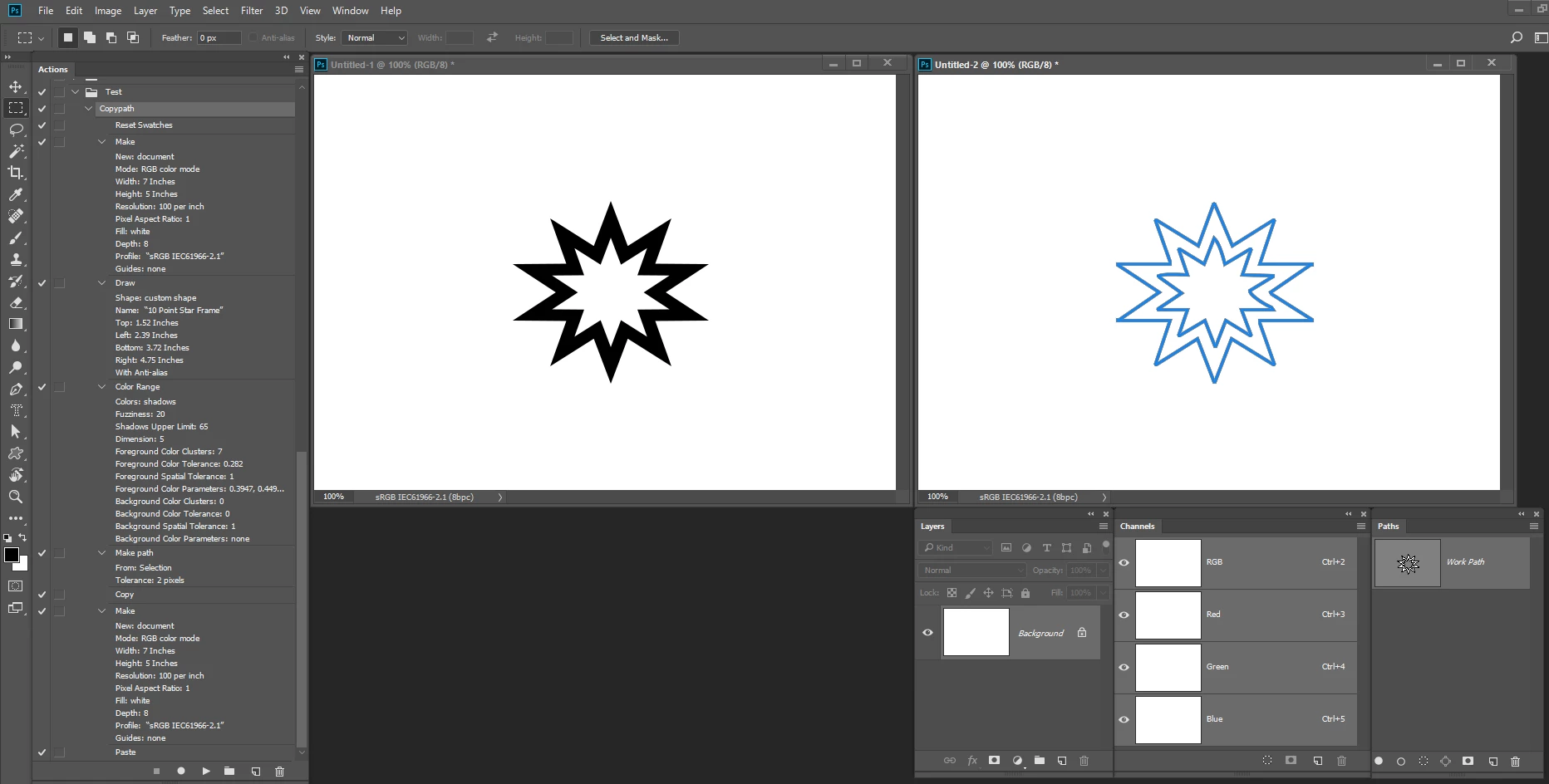
Task: Swap width and height values
Action: pyautogui.click(x=492, y=37)
